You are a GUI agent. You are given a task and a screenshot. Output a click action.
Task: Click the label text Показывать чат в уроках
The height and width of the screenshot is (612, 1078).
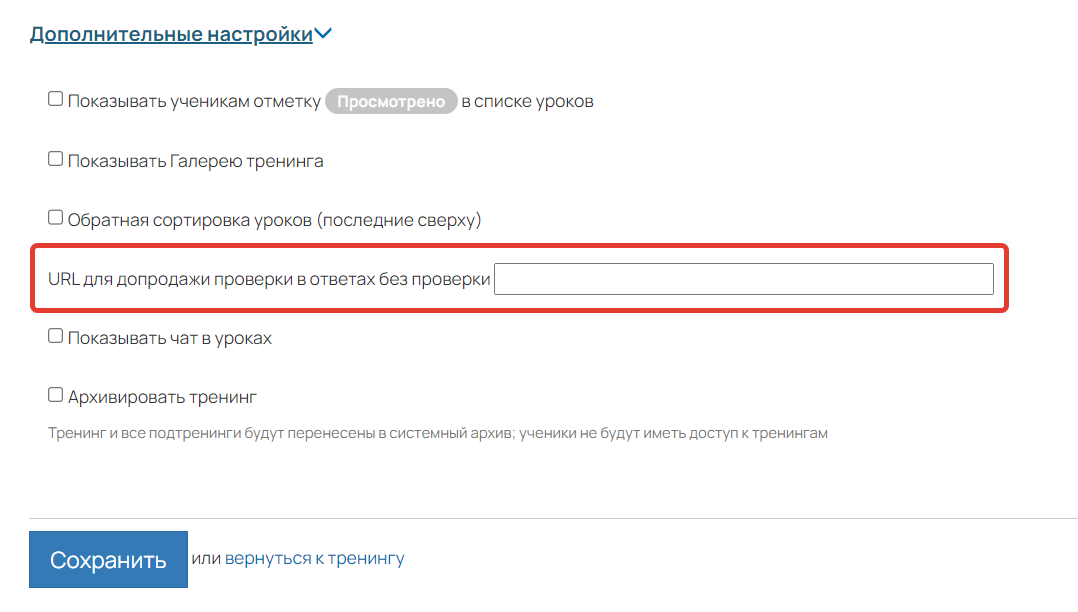pos(169,338)
